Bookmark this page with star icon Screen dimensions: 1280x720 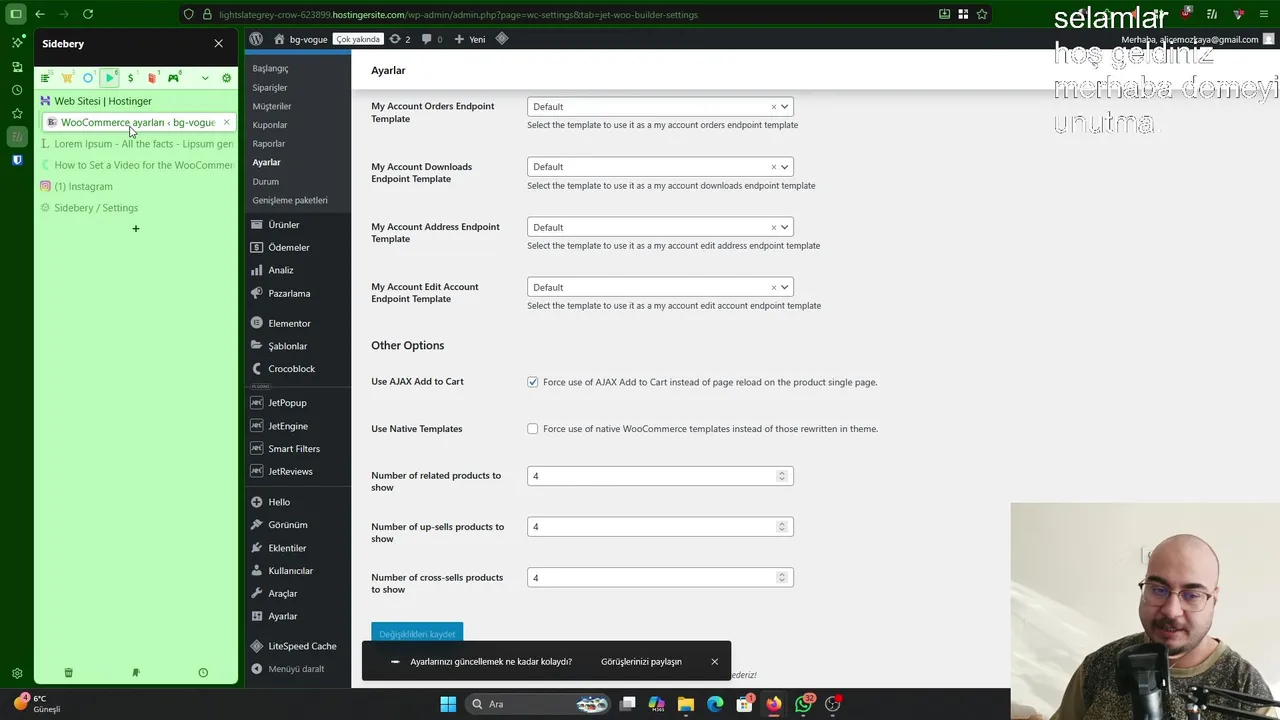pyautogui.click(x=982, y=14)
